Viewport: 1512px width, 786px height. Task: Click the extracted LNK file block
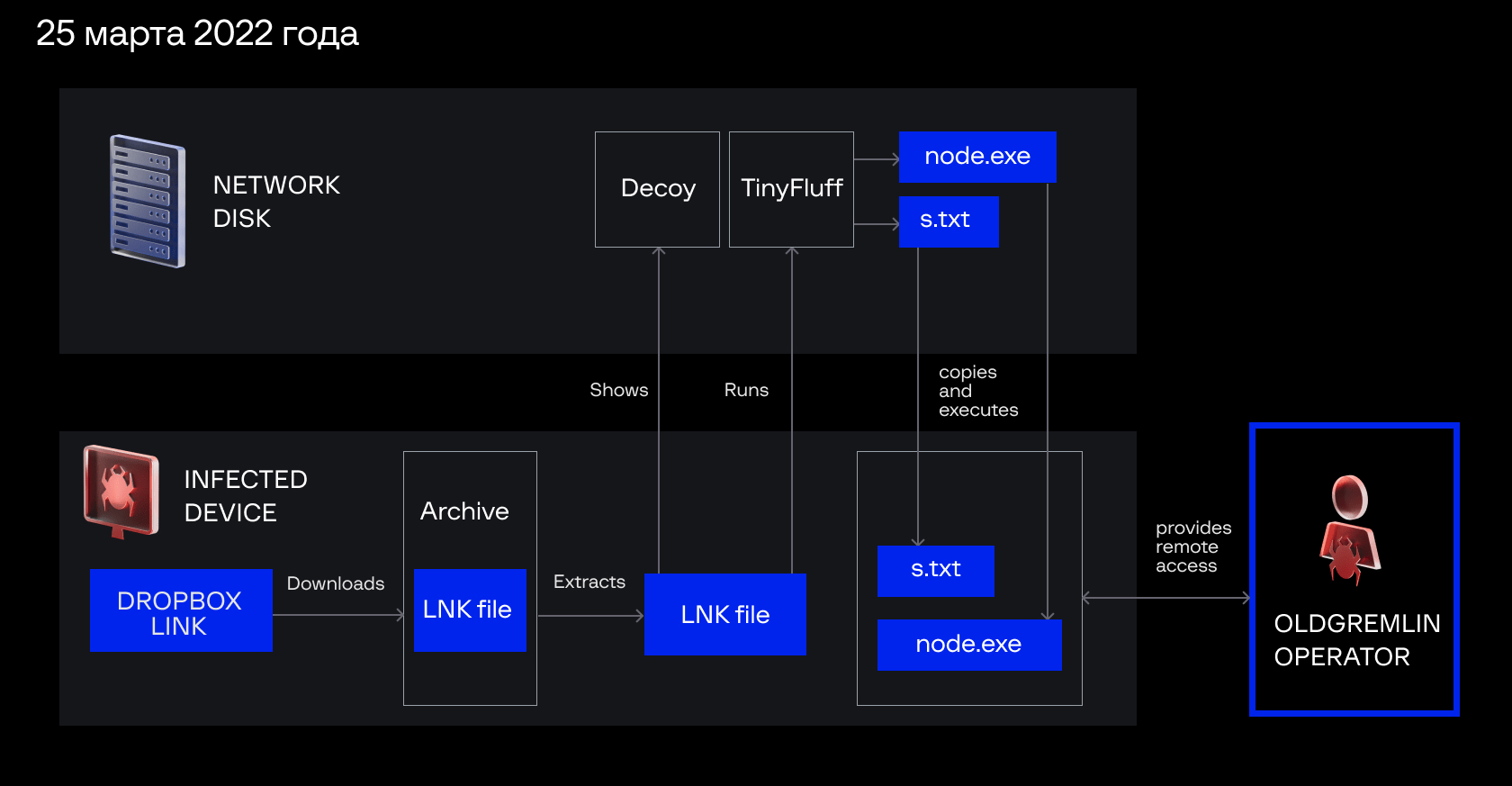click(x=724, y=614)
